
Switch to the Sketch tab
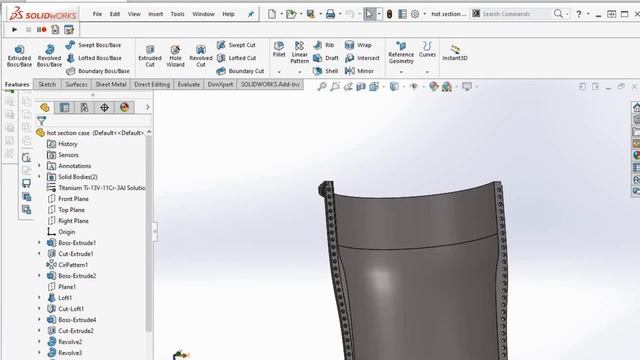[x=47, y=84]
